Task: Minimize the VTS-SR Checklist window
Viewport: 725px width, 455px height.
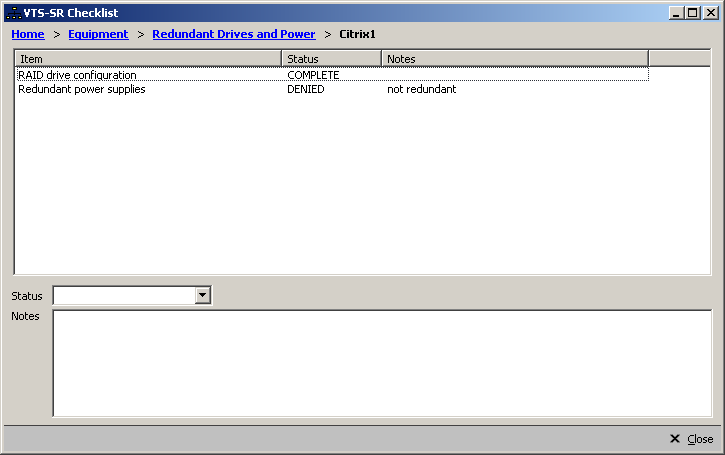Action: pyautogui.click(x=678, y=13)
